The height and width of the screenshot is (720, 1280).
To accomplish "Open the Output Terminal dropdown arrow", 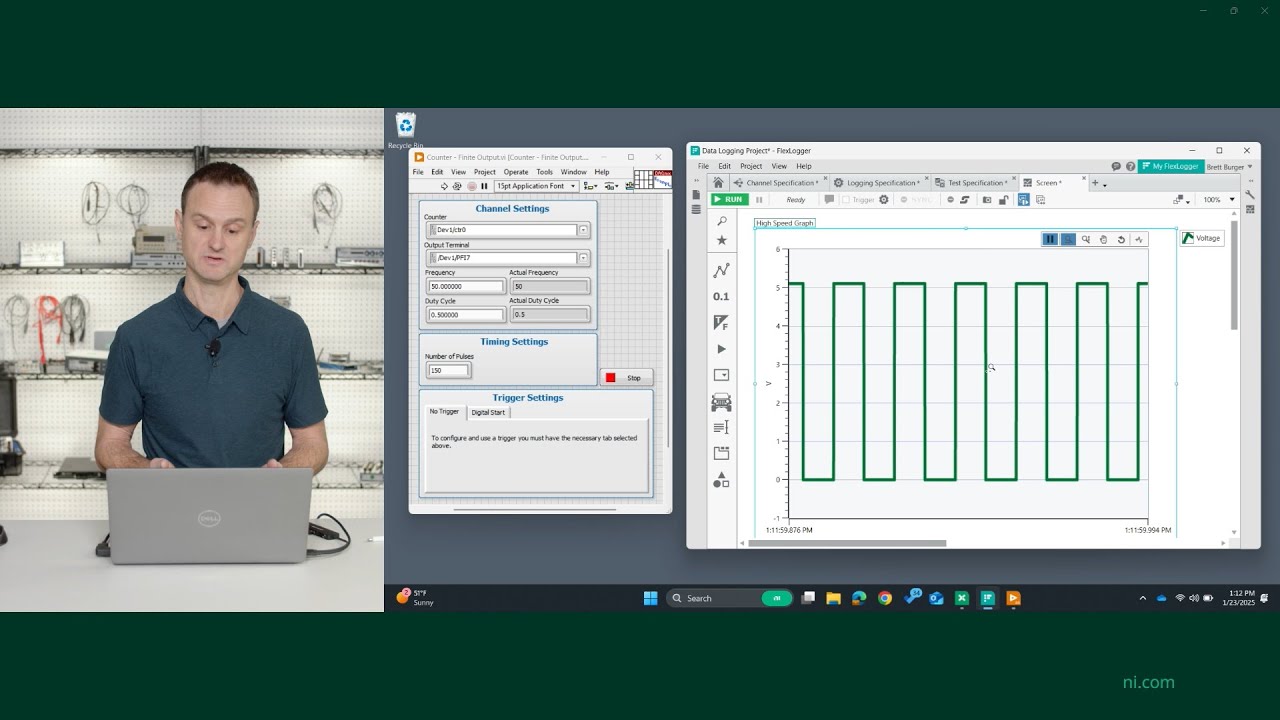I will [583, 258].
